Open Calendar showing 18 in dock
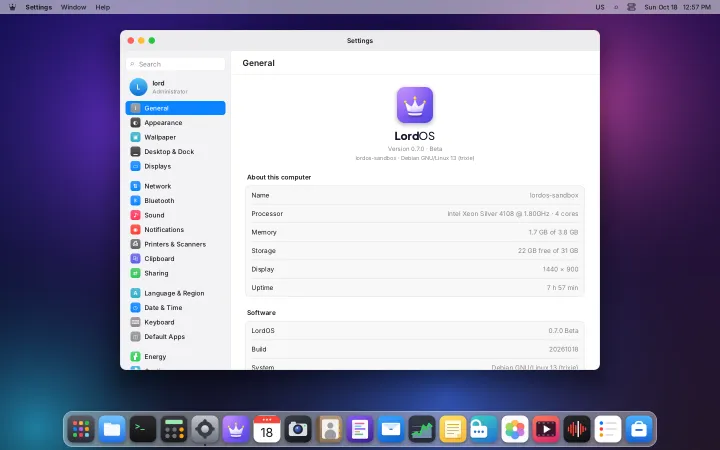 267,429
